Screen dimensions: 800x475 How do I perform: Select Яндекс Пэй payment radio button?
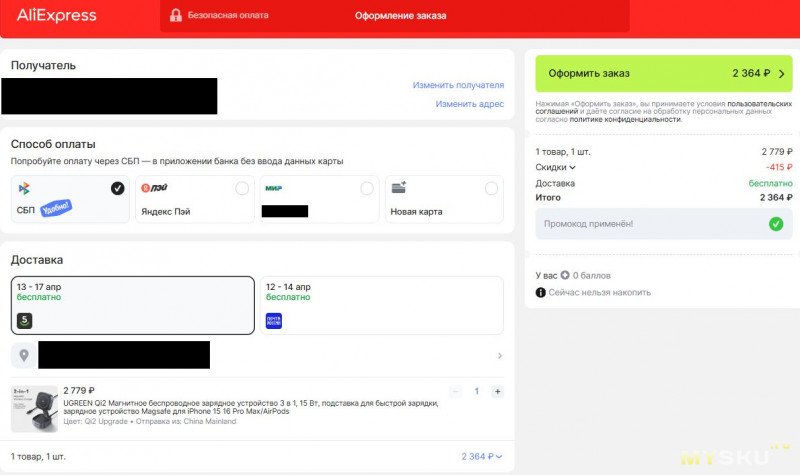[x=242, y=188]
